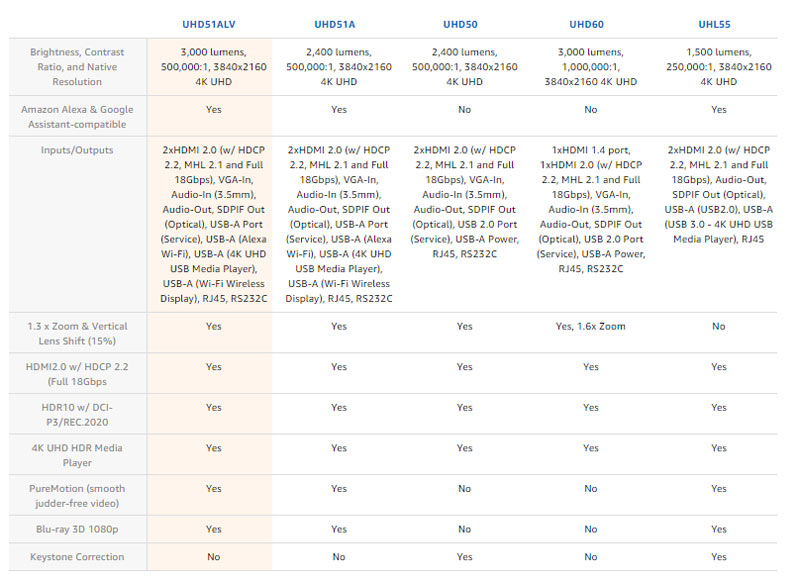Select the Amazon Alexa & Google Assistant row label
This screenshot has width=800, height=581.
point(77,117)
